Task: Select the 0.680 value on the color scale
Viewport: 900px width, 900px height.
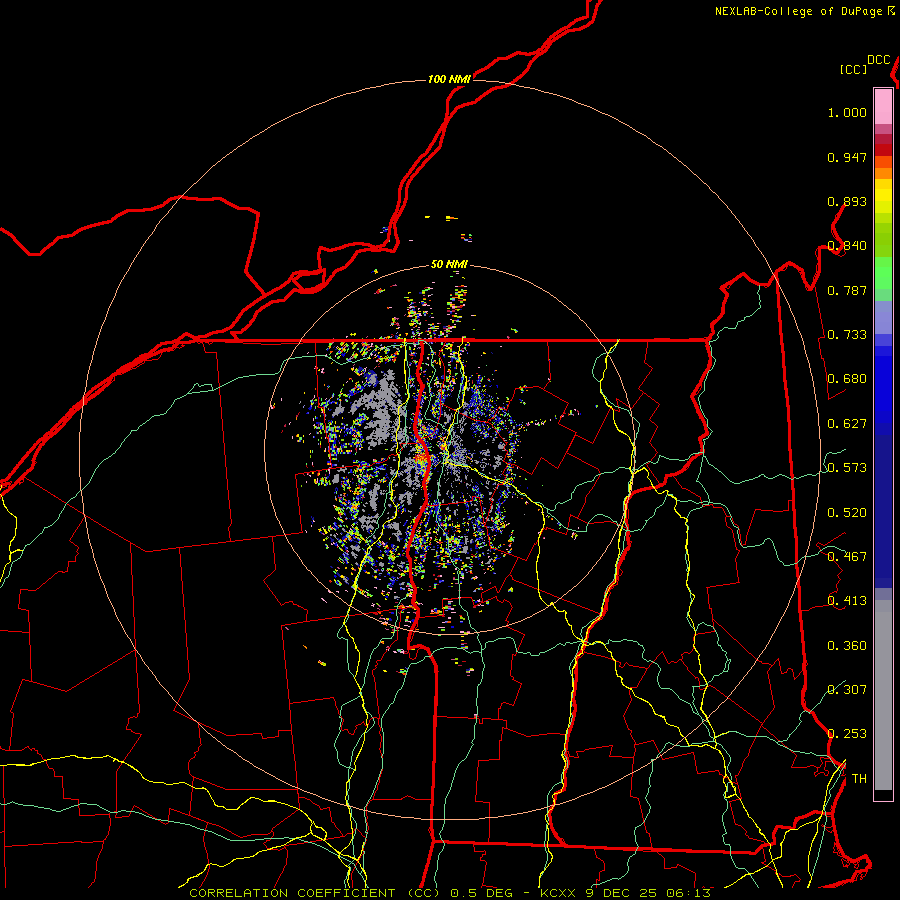Action: point(847,379)
